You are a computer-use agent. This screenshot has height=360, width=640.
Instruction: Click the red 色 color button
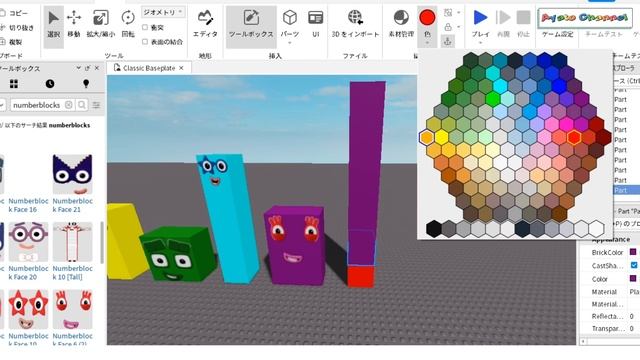pos(427,18)
